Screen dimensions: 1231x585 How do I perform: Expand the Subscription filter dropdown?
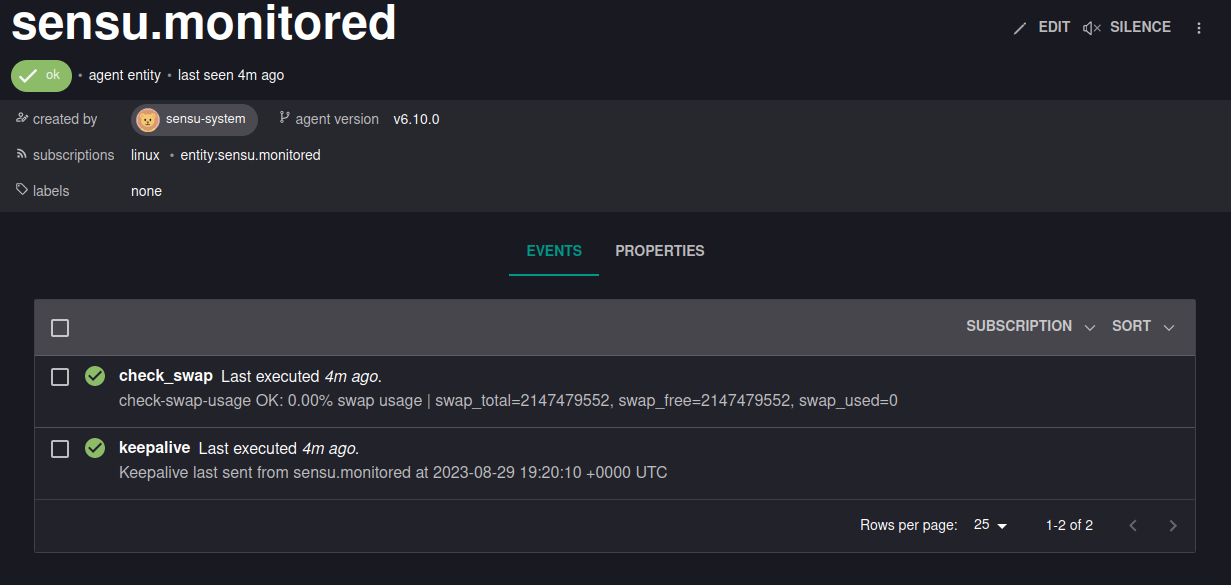click(x=1031, y=326)
